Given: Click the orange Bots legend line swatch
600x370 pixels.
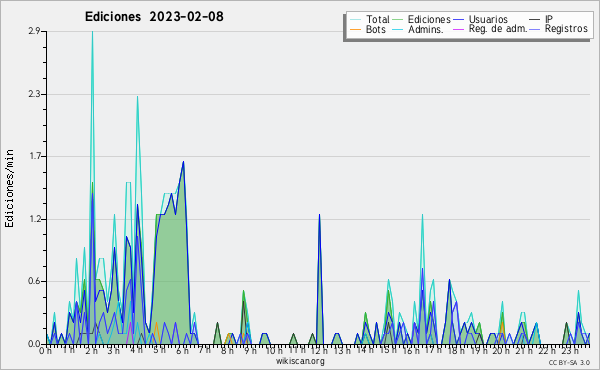Looking at the screenshot, I should (x=355, y=29).
